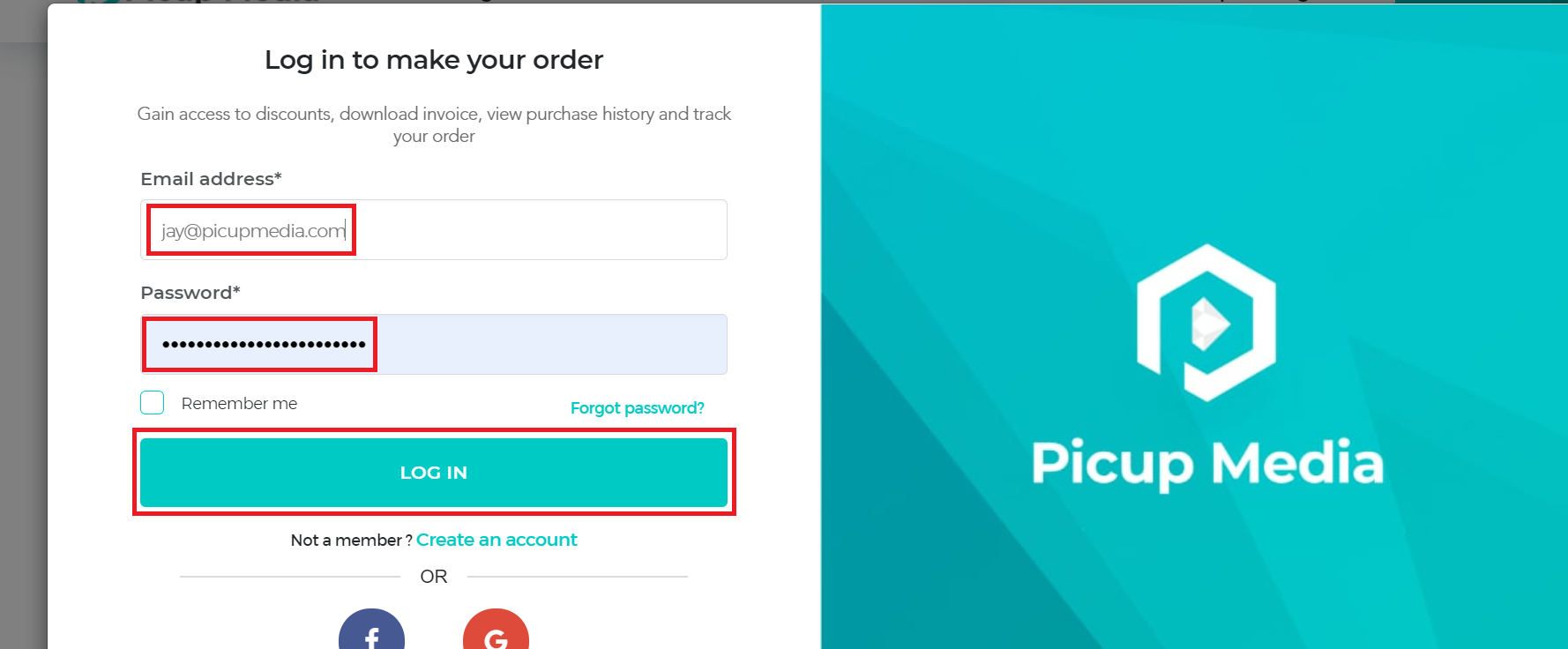The width and height of the screenshot is (1568, 649).
Task: Click the 'Not a member ?' text
Action: coord(351,541)
